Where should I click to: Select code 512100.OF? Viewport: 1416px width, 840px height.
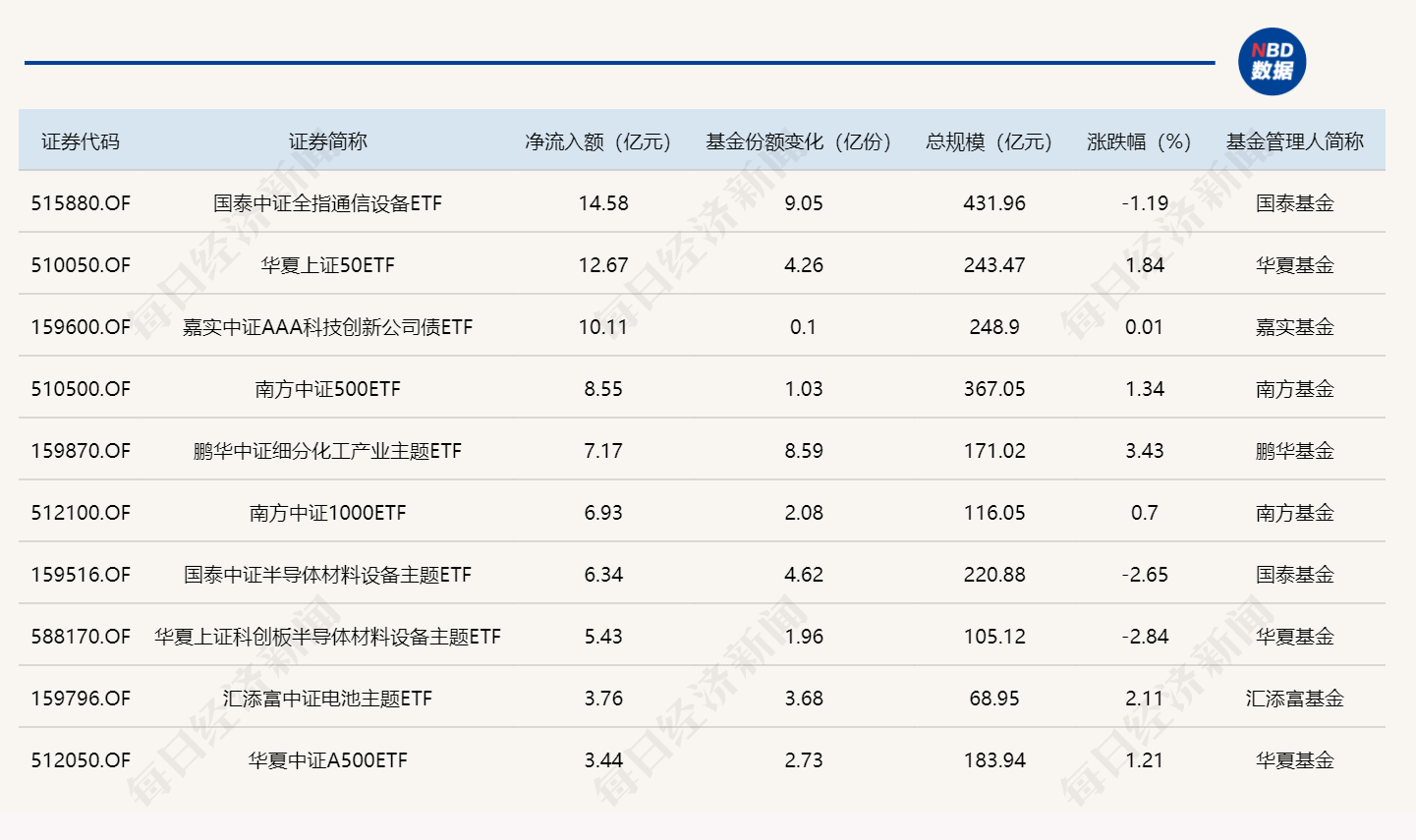point(81,513)
